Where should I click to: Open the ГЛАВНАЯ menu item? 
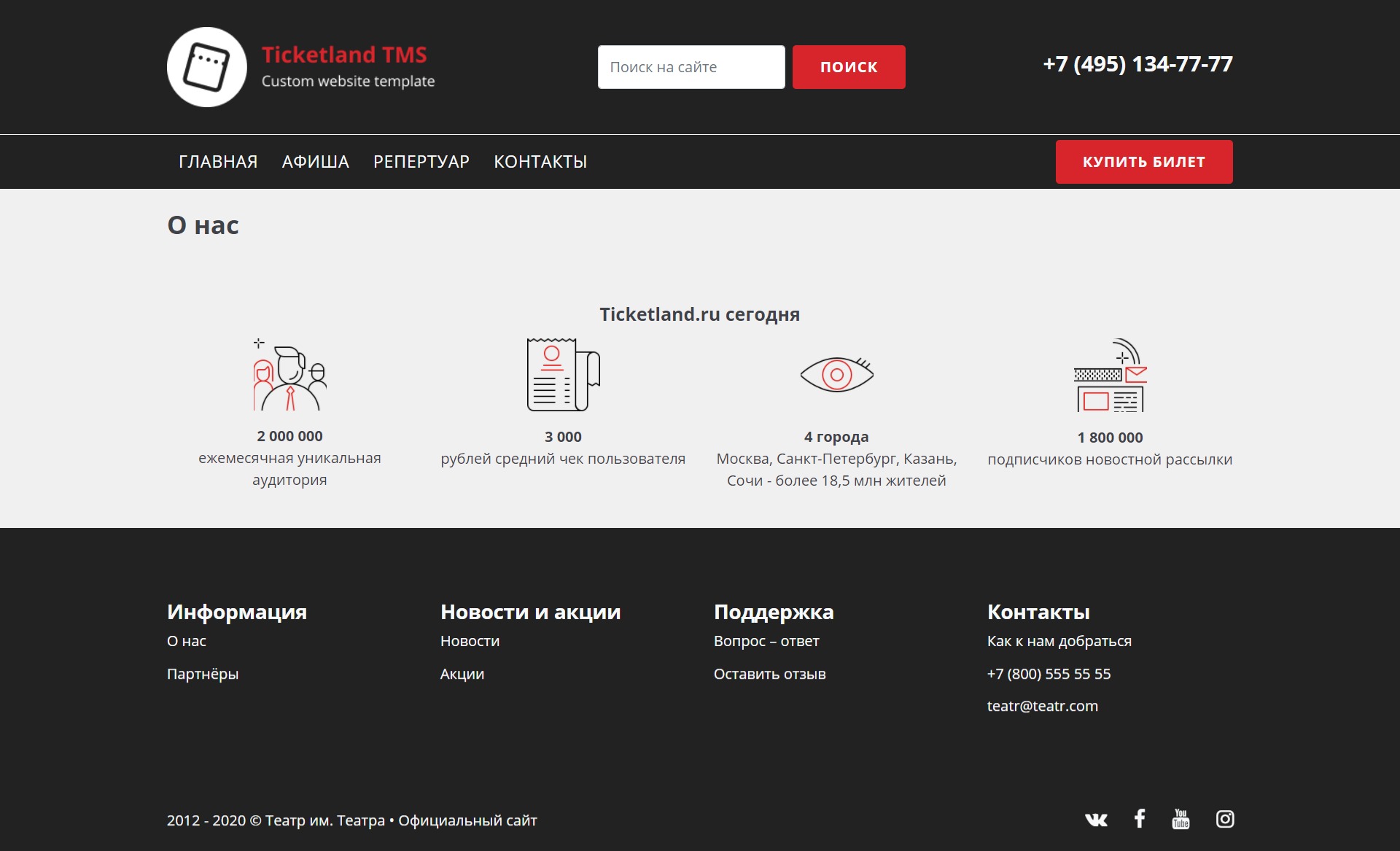[x=218, y=162]
